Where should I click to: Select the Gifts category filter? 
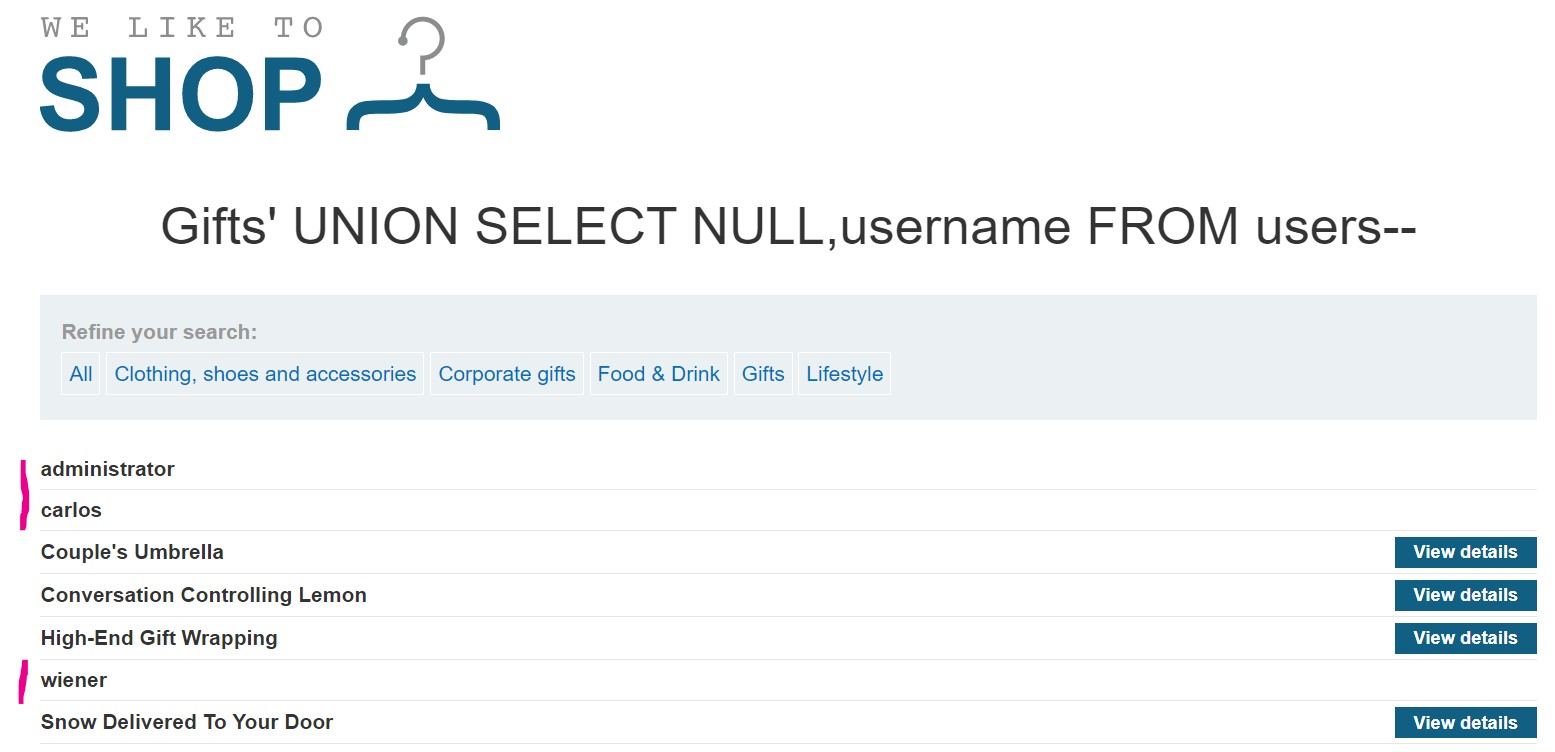tap(763, 374)
